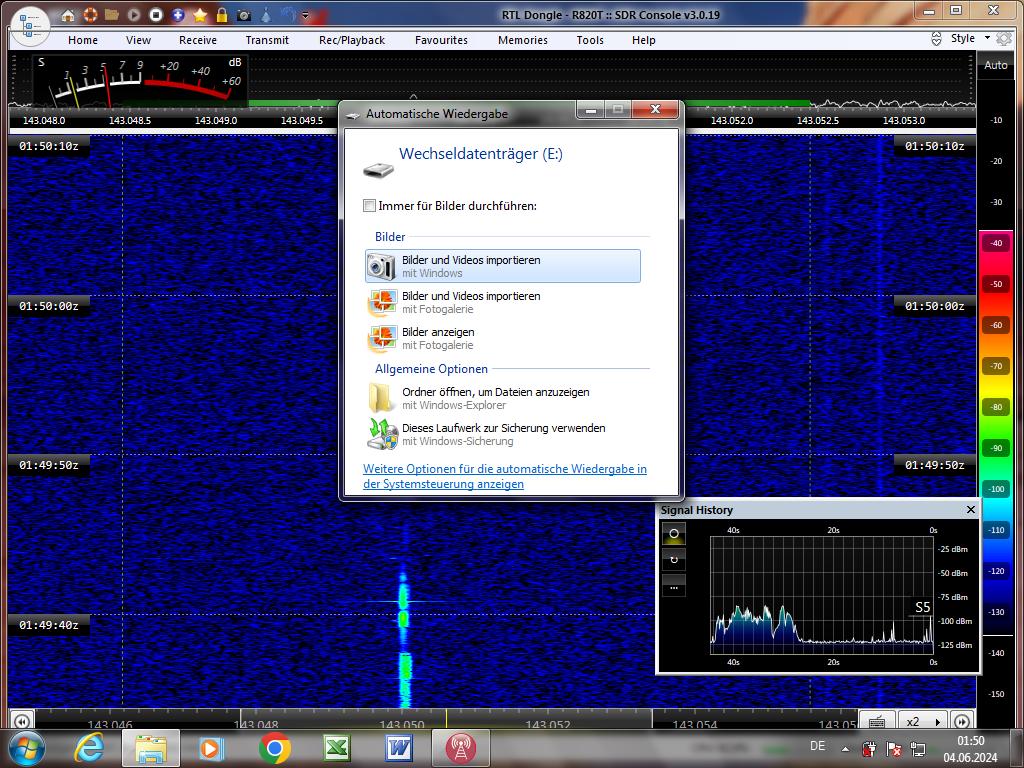
Task: Click the circle button in Signal History
Action: 674,534
